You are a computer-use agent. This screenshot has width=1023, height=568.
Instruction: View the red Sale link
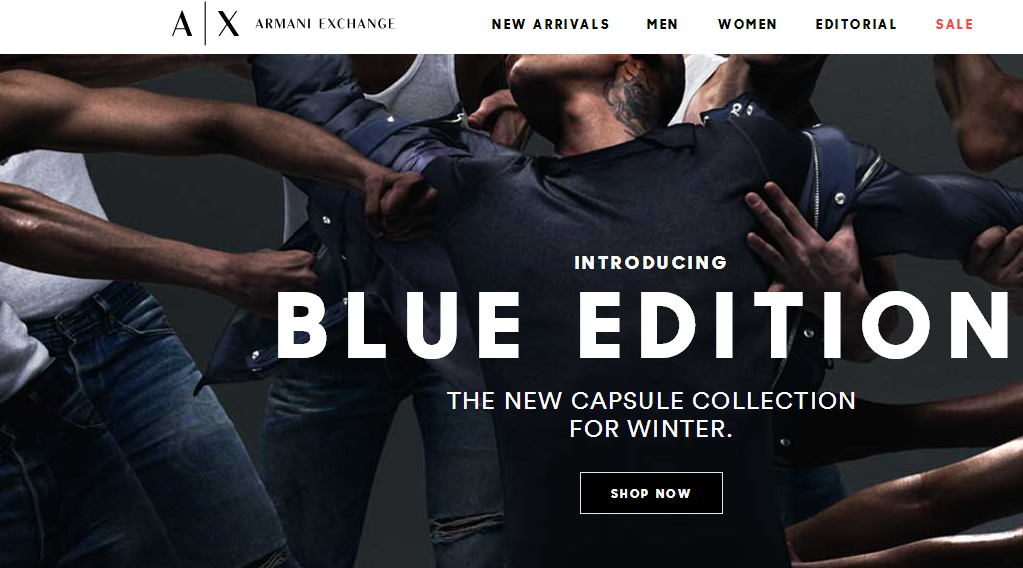point(954,24)
